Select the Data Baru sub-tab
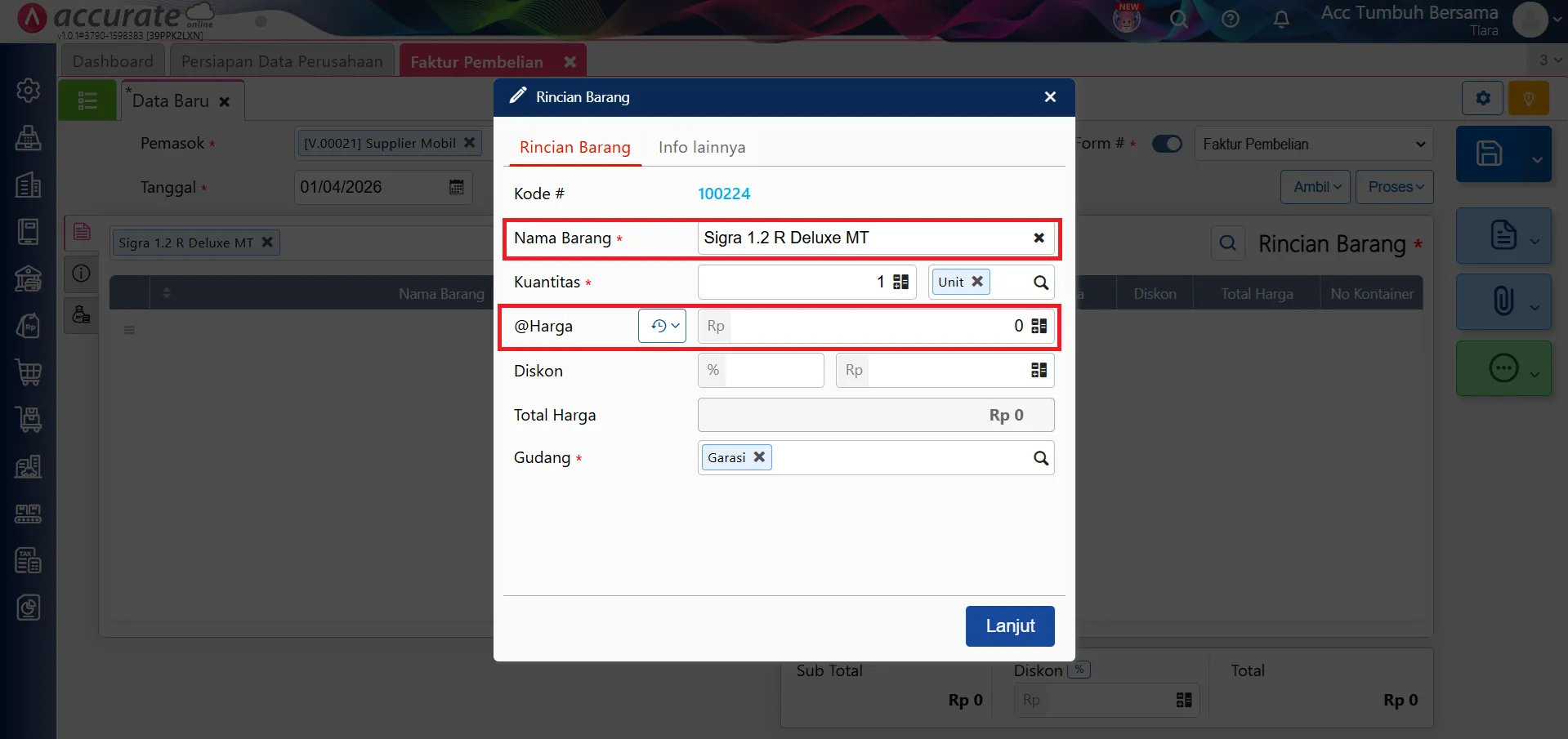This screenshot has height=739, width=1568. [171, 101]
